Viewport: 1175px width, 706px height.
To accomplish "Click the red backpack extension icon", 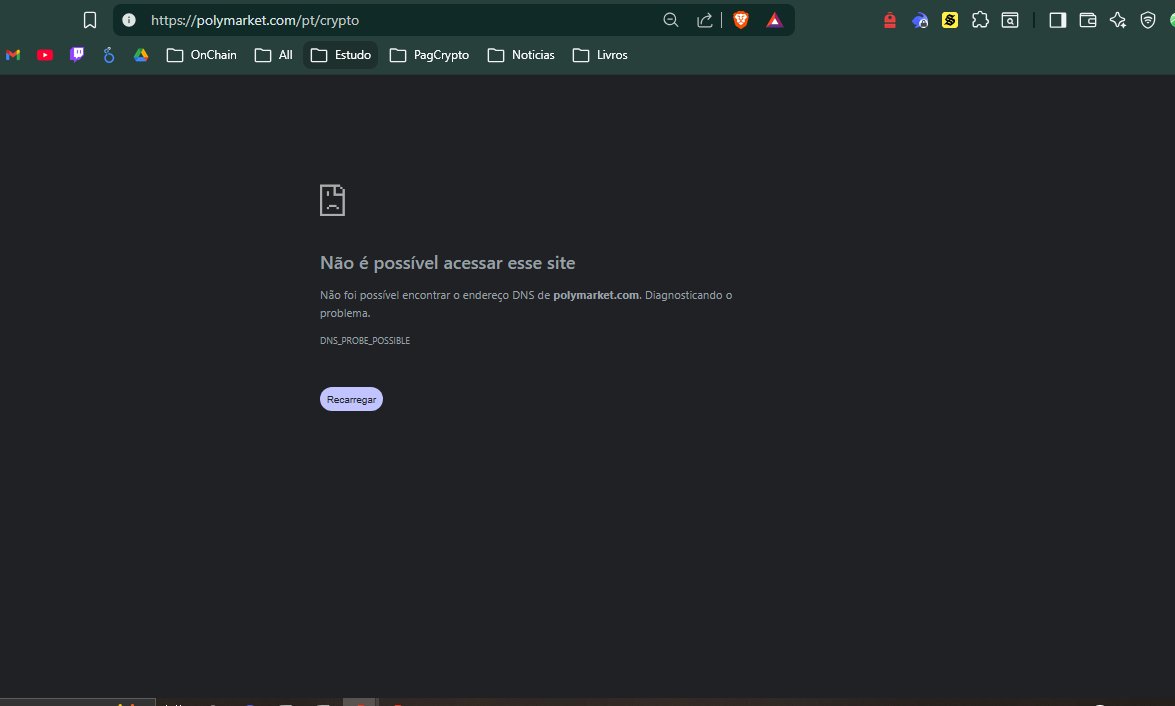I will pyautogui.click(x=889, y=20).
